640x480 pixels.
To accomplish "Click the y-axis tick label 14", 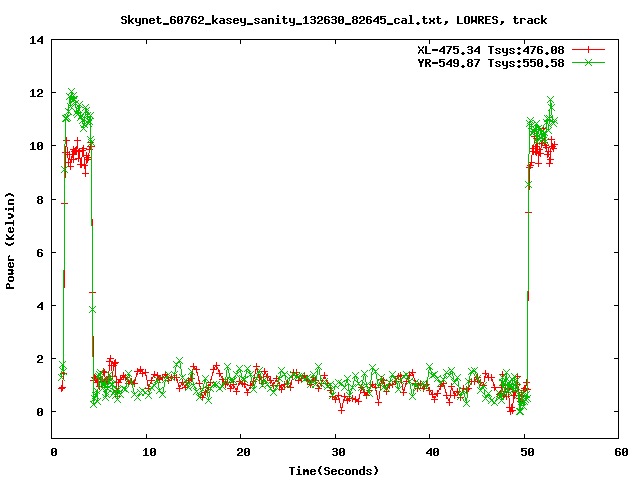I will pos(36,40).
